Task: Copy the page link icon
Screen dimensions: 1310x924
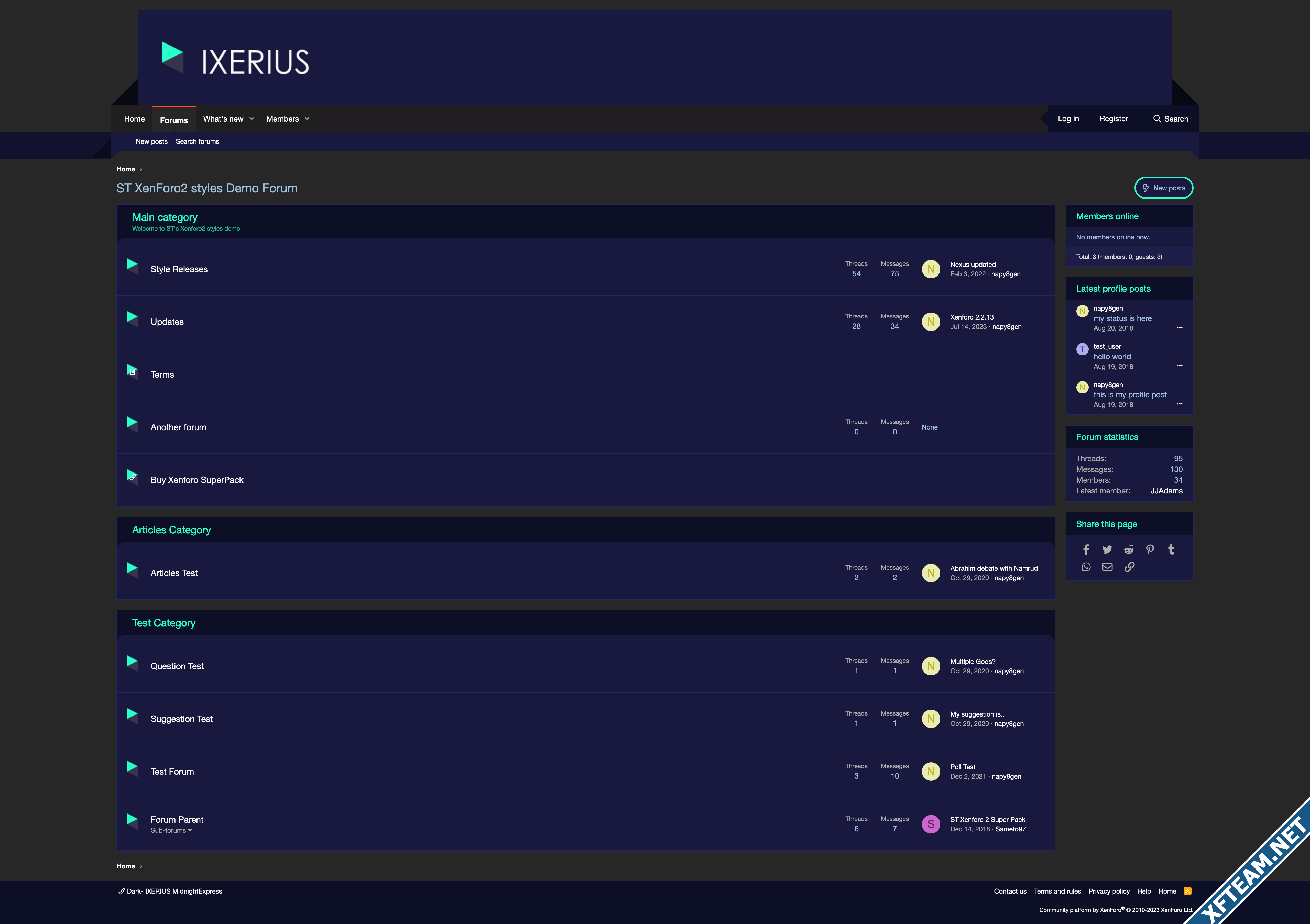Action: coord(1129,567)
